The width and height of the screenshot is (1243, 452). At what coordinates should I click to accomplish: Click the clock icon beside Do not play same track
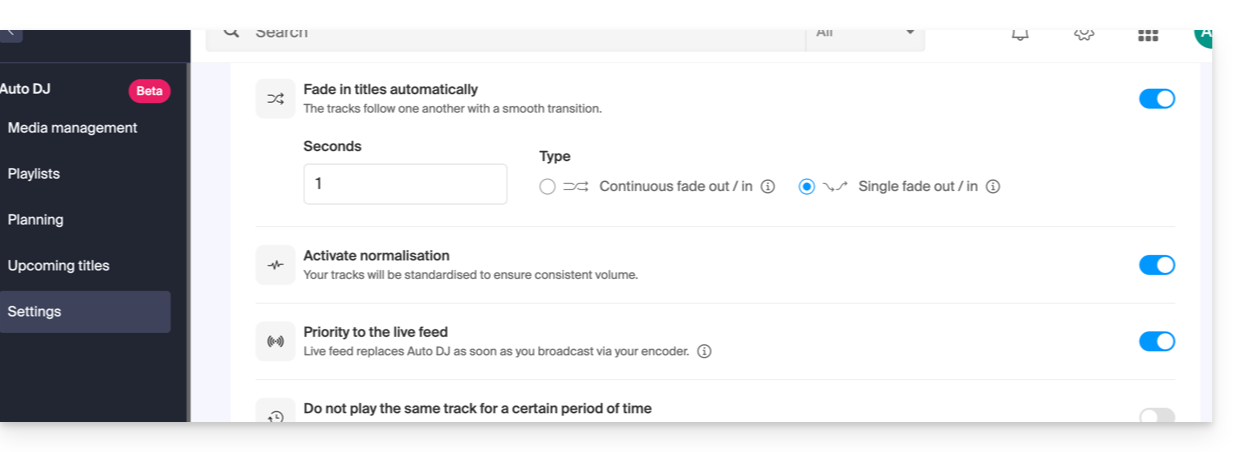275,414
